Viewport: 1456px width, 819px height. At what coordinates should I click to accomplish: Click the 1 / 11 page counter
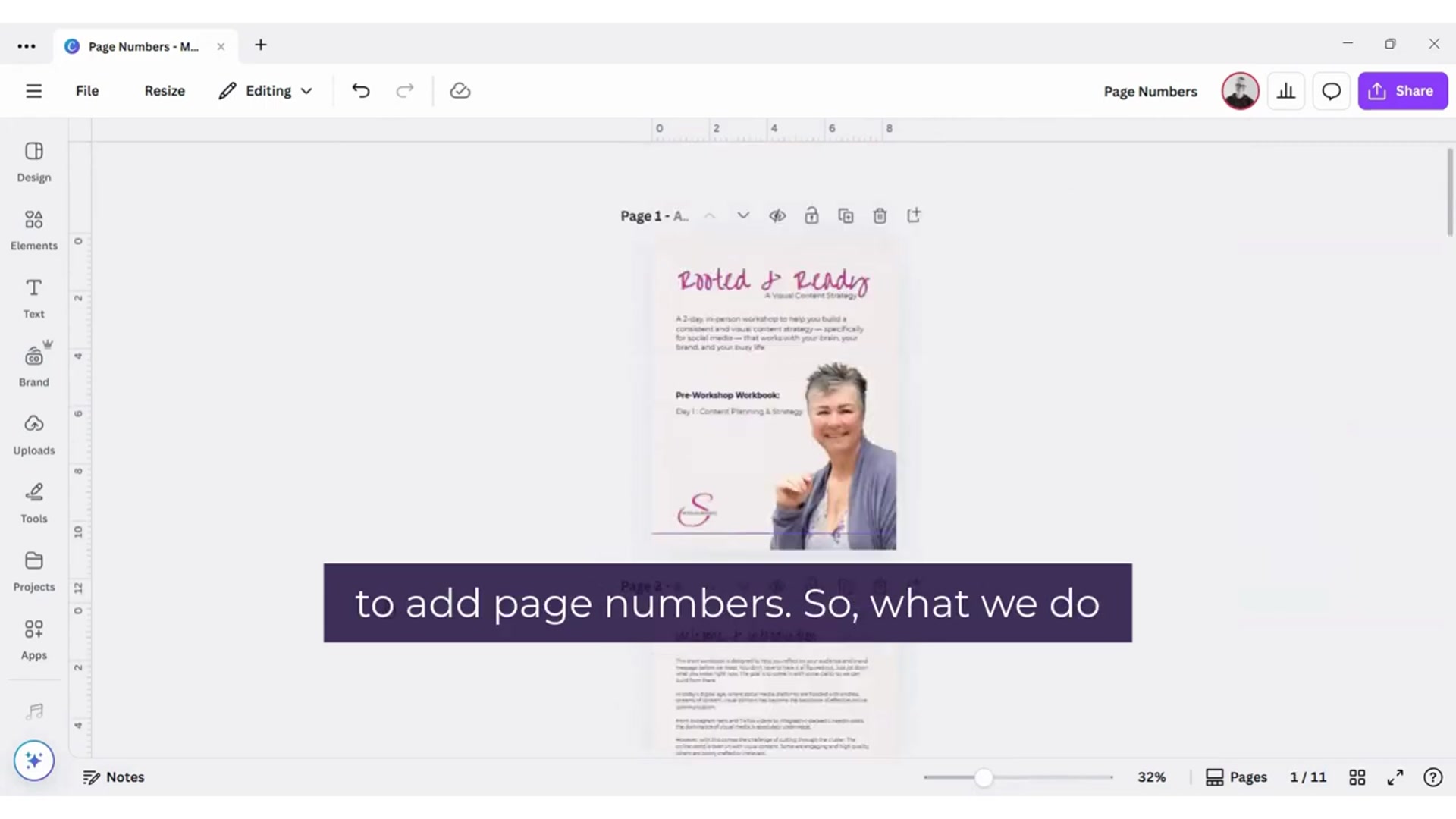pos(1308,777)
